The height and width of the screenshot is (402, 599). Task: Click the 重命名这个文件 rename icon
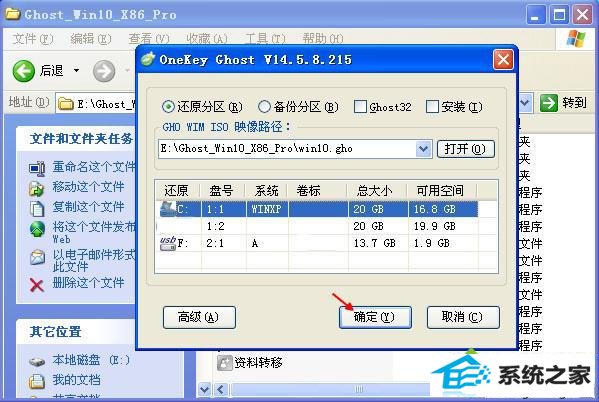pyautogui.click(x=37, y=168)
